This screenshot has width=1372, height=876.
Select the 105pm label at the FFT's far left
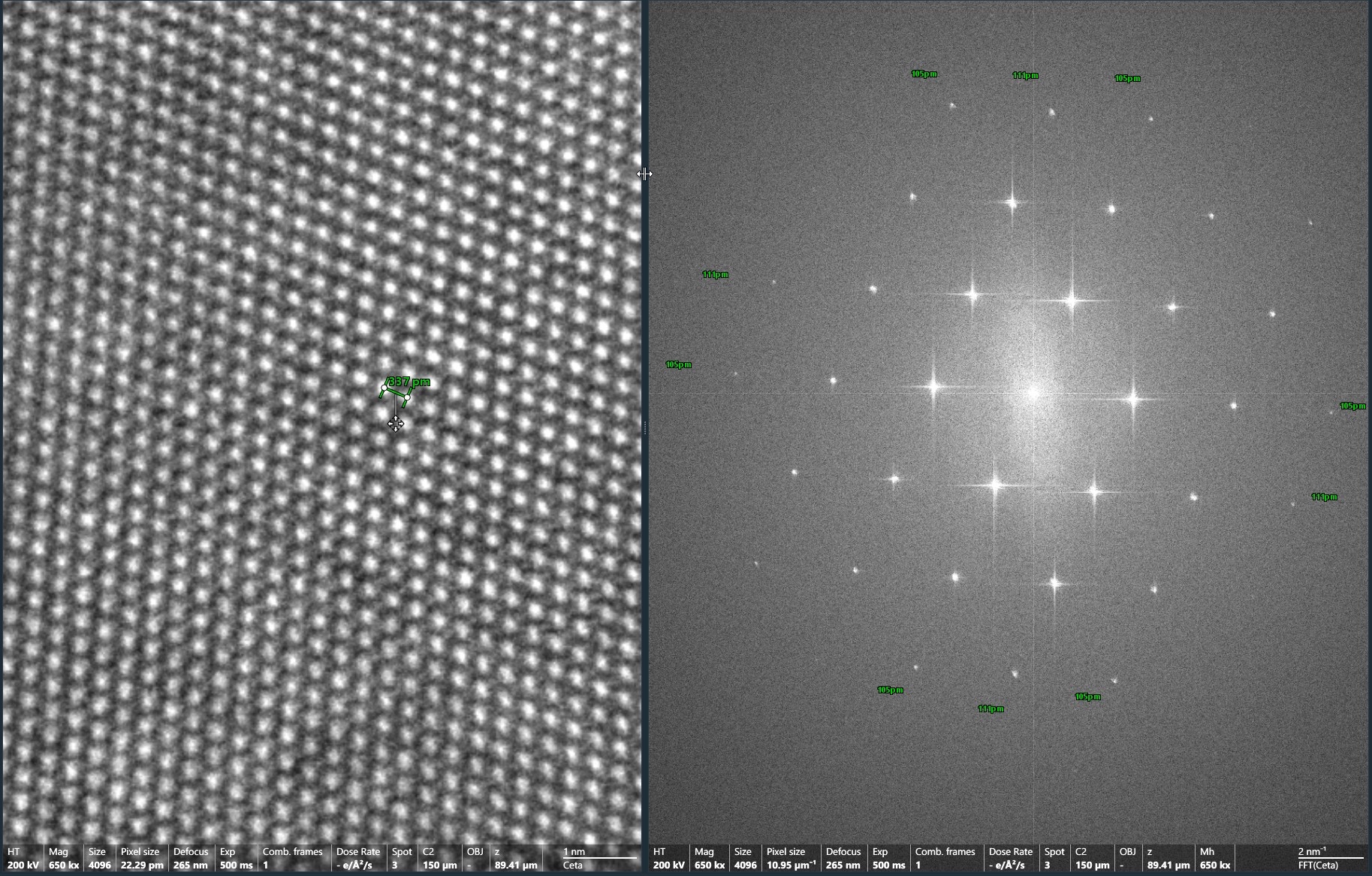point(678,364)
